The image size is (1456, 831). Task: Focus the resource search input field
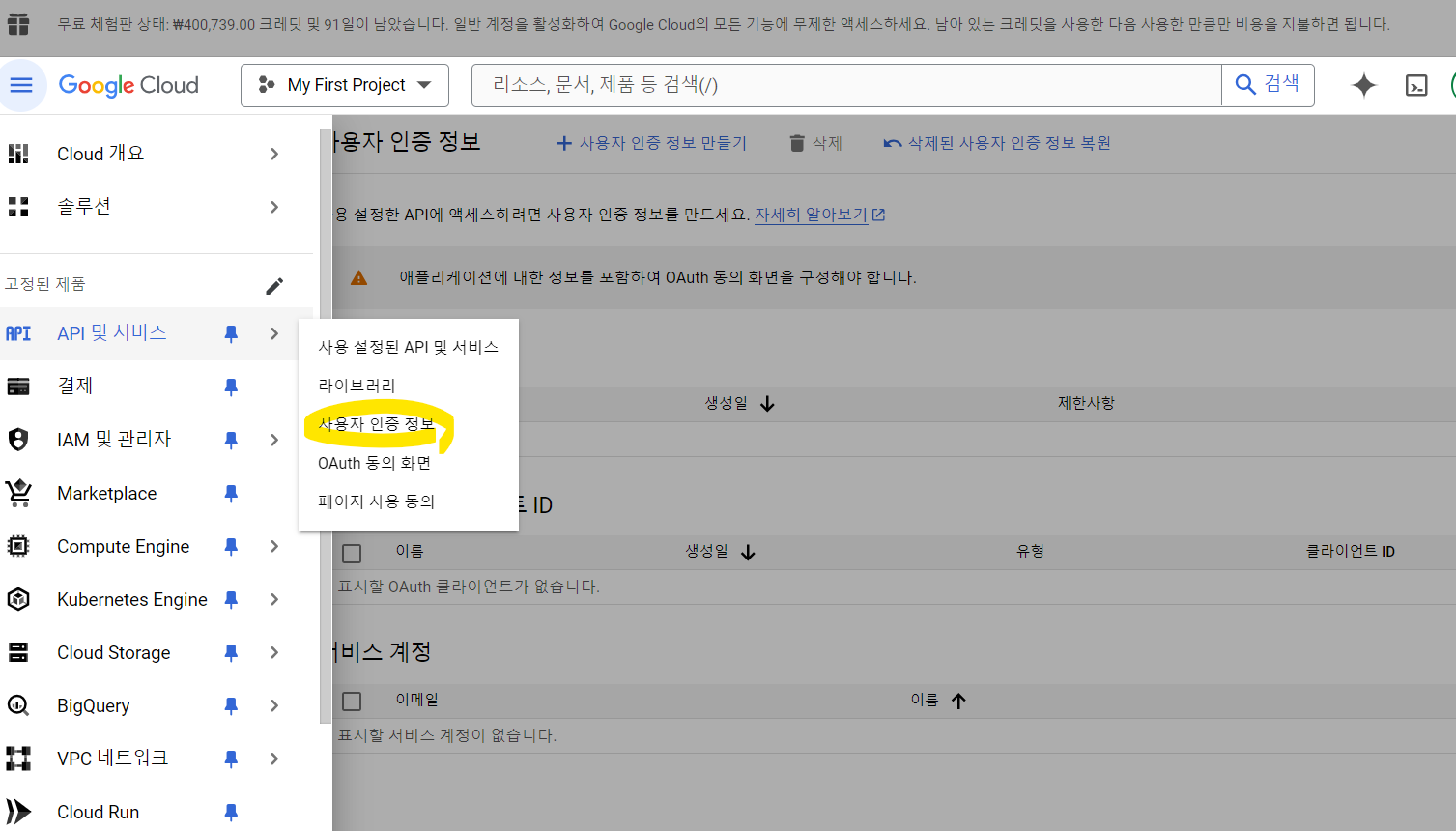point(846,85)
